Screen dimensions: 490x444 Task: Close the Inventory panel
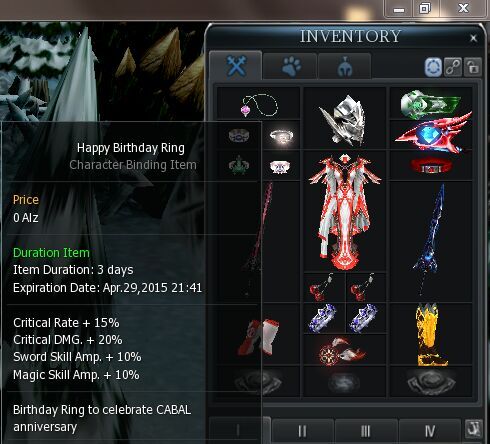tap(473, 38)
